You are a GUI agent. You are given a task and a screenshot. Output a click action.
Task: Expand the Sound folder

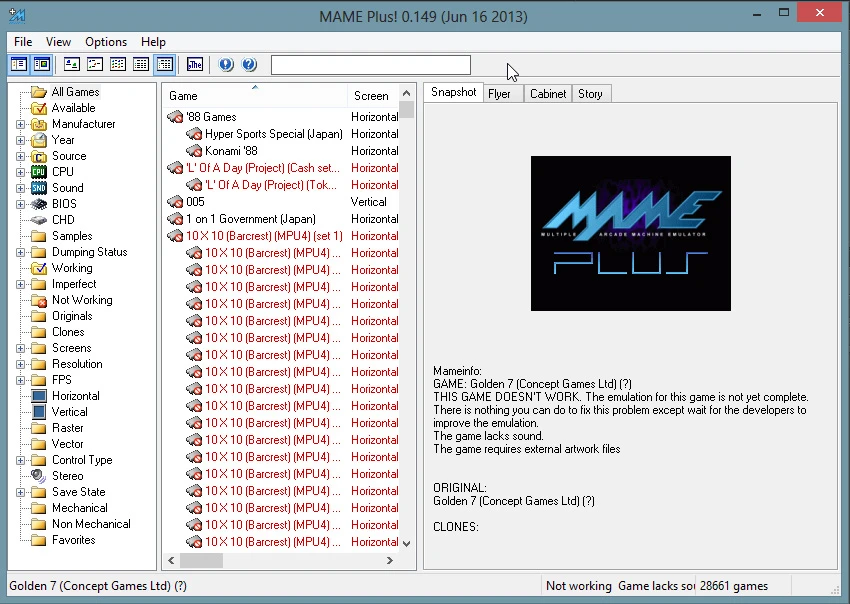(x=21, y=188)
